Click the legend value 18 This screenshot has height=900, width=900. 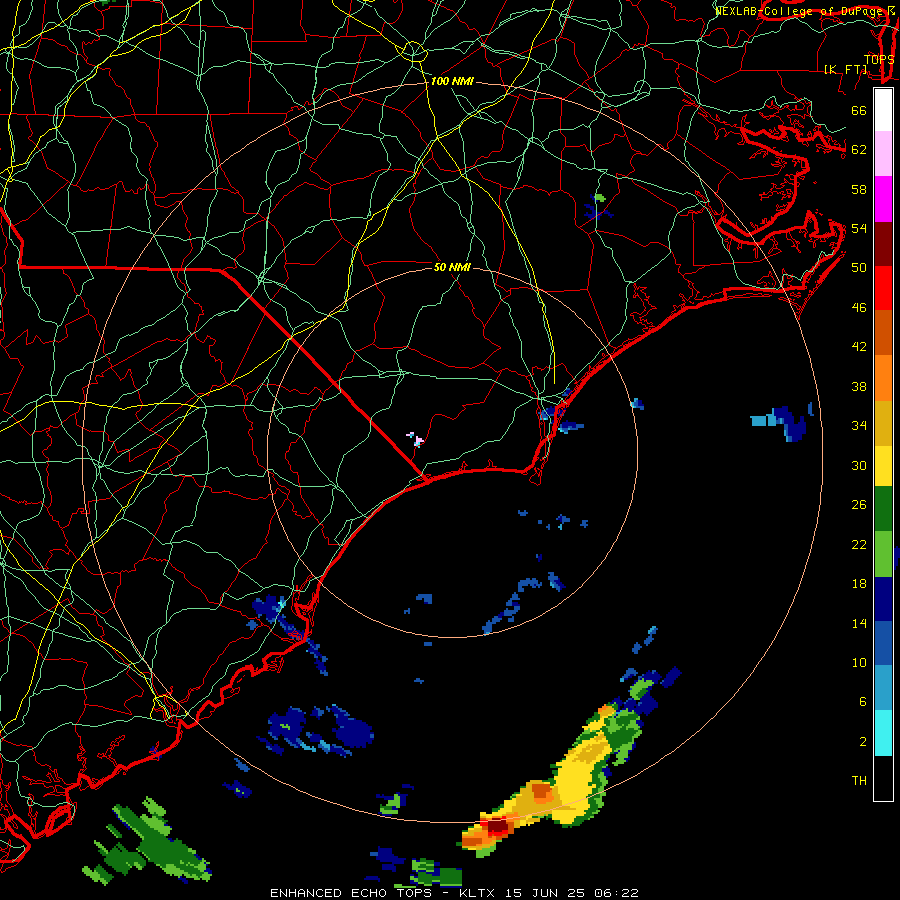point(859,584)
